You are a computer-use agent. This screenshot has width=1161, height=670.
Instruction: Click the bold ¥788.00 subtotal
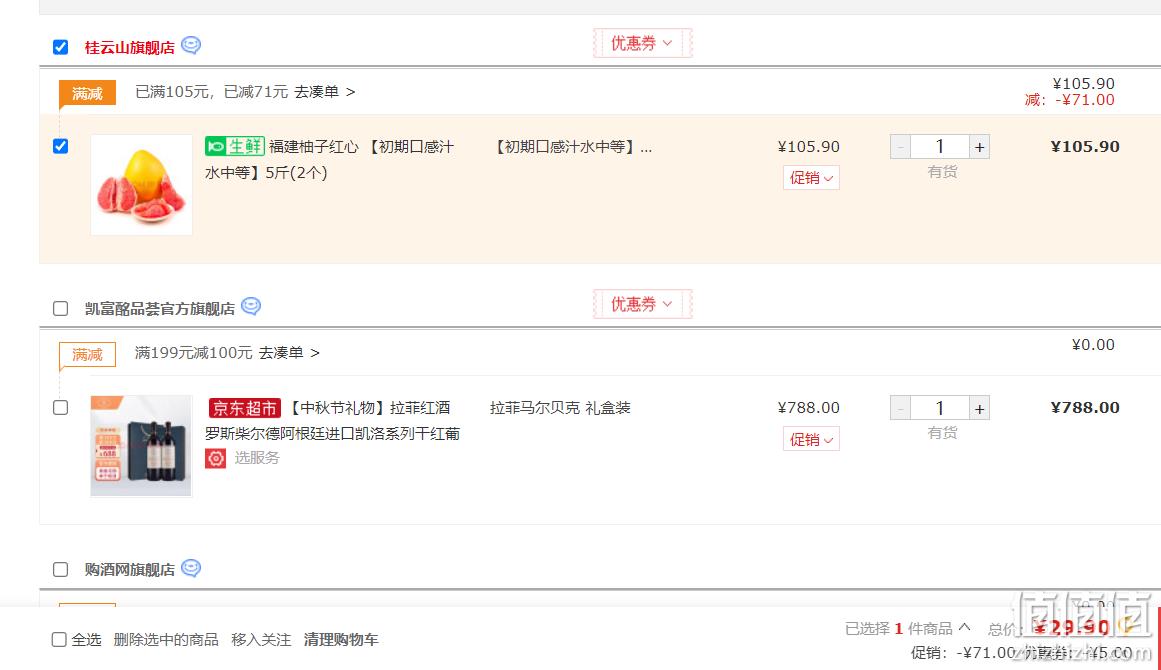(1085, 407)
